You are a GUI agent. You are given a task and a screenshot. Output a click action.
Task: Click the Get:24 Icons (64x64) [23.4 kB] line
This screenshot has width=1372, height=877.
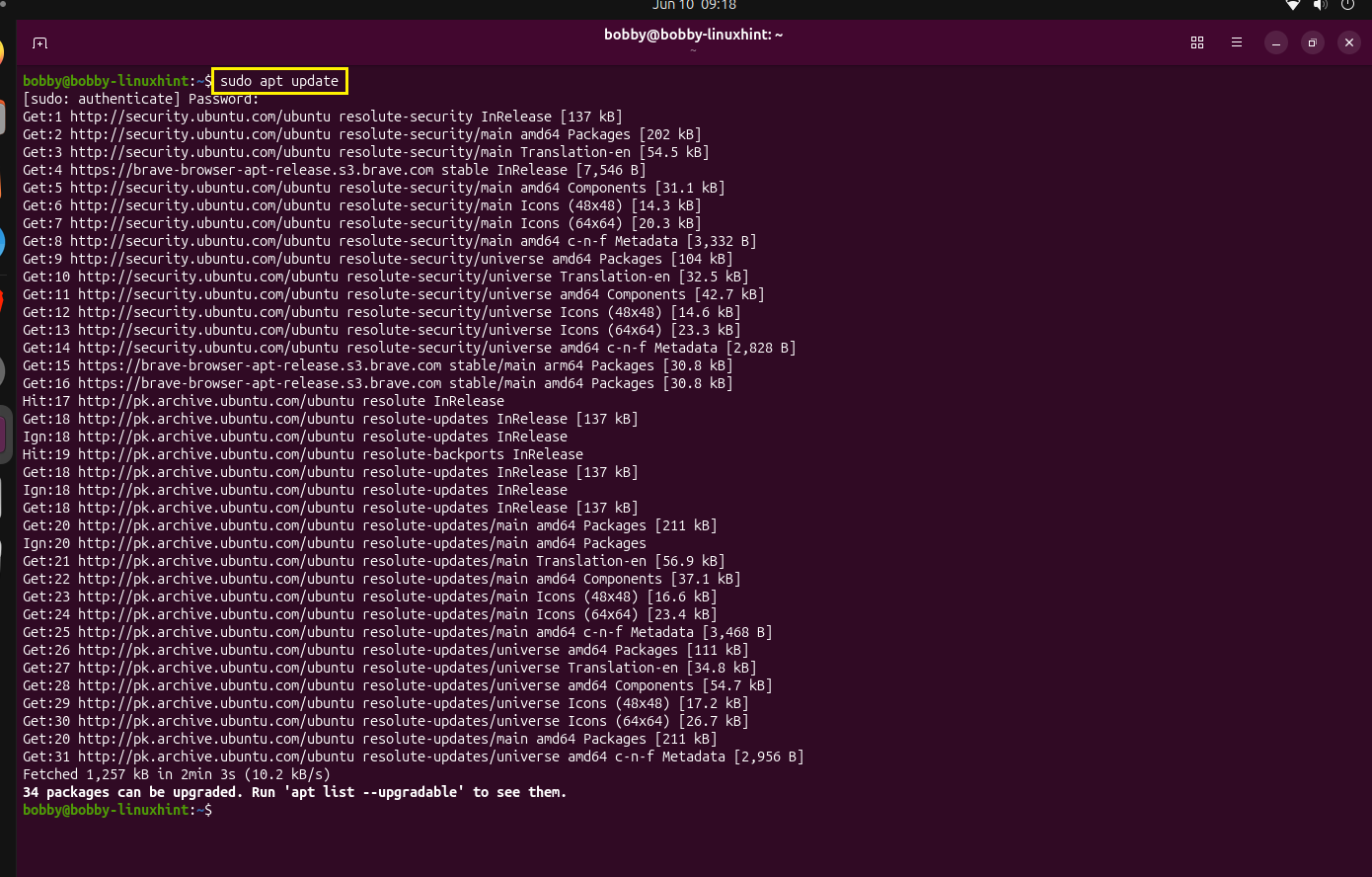[370, 614]
